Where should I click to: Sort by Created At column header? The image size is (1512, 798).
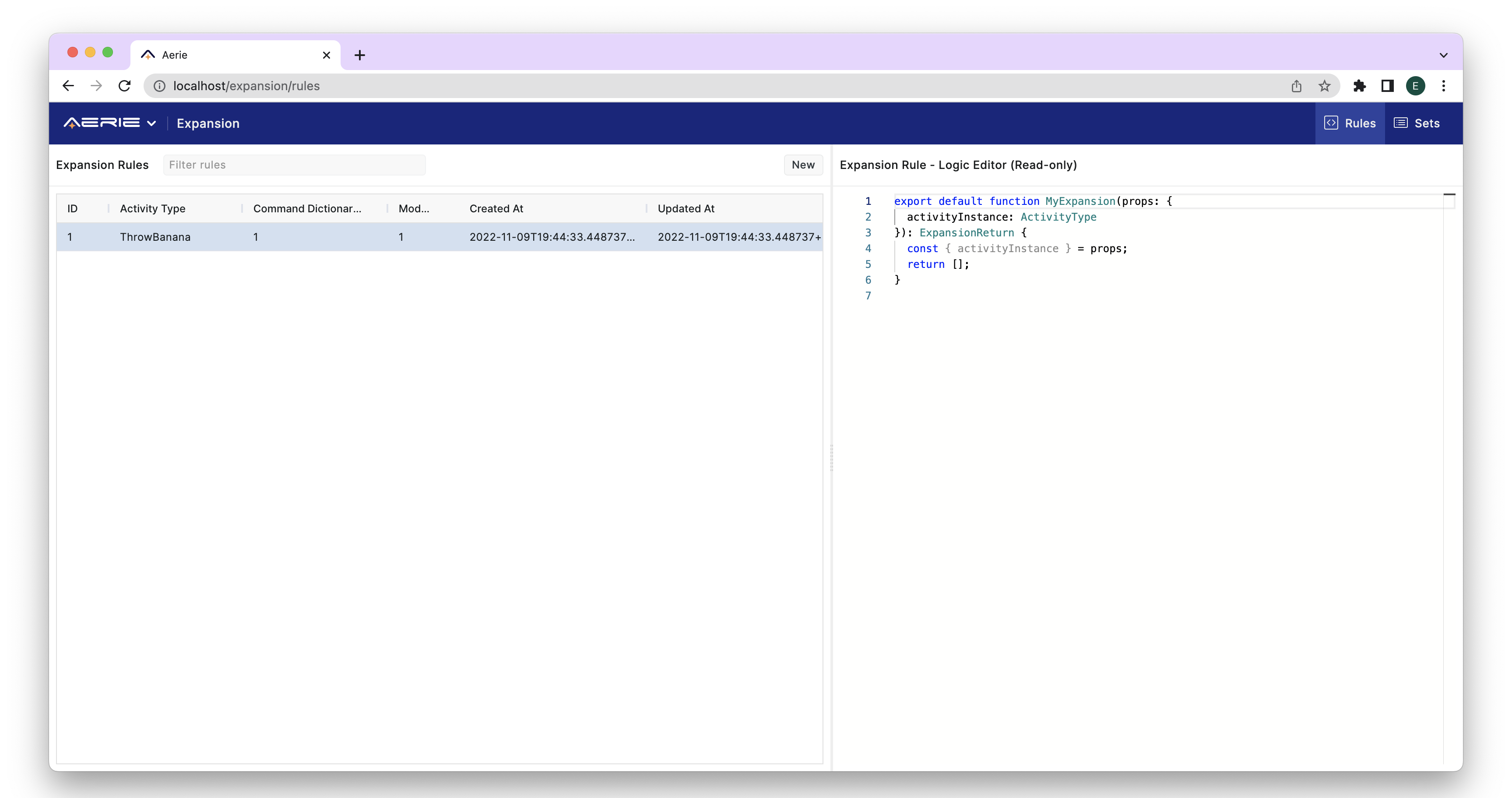496,208
